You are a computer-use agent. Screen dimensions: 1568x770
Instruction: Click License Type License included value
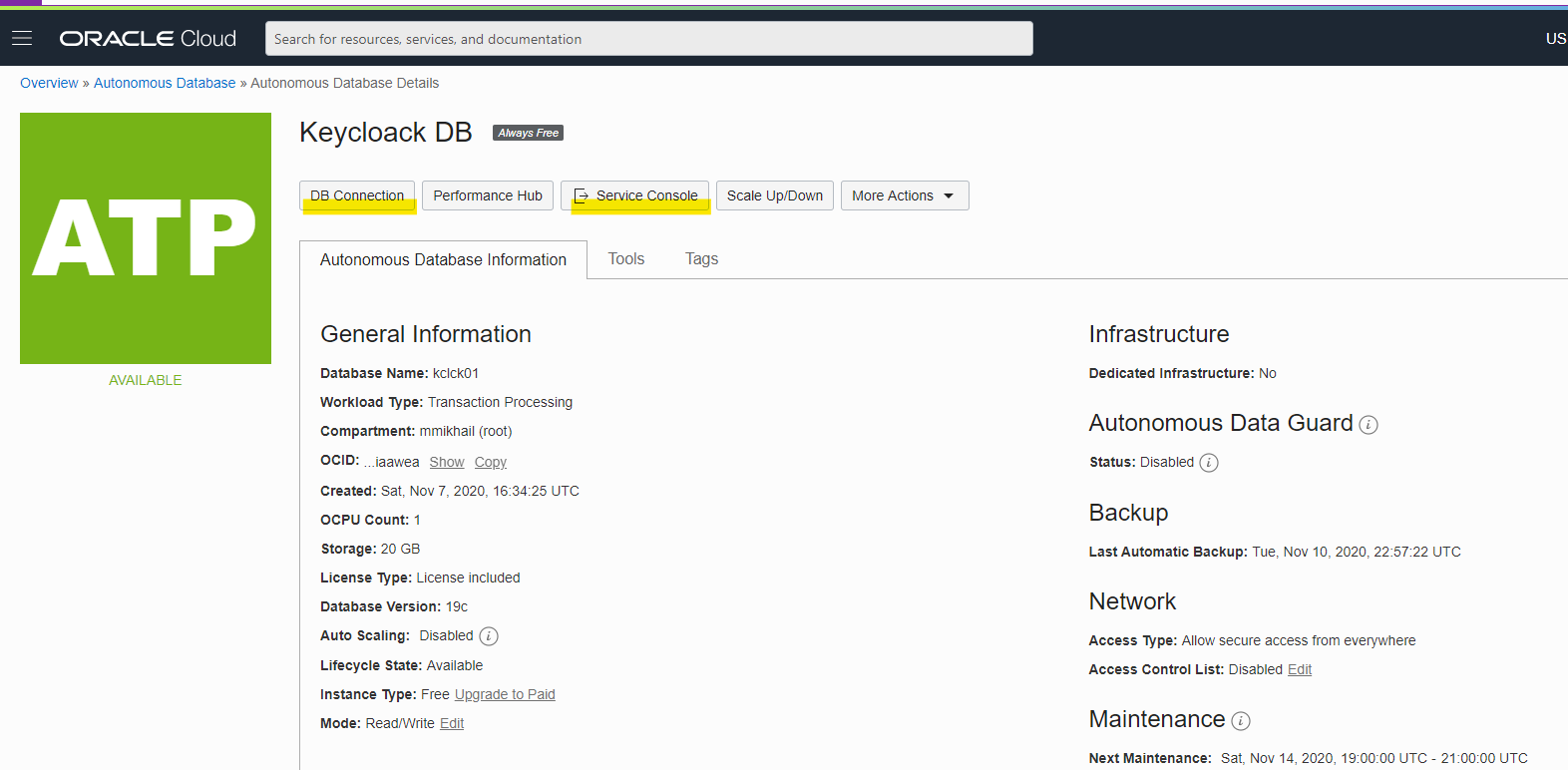pos(468,577)
